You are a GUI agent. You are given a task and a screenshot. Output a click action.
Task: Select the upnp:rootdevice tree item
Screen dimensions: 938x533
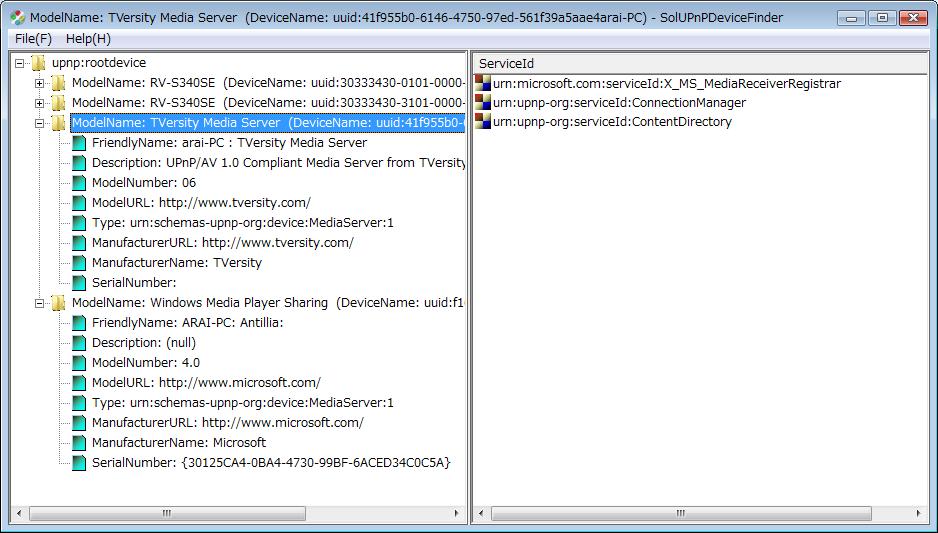coord(99,63)
